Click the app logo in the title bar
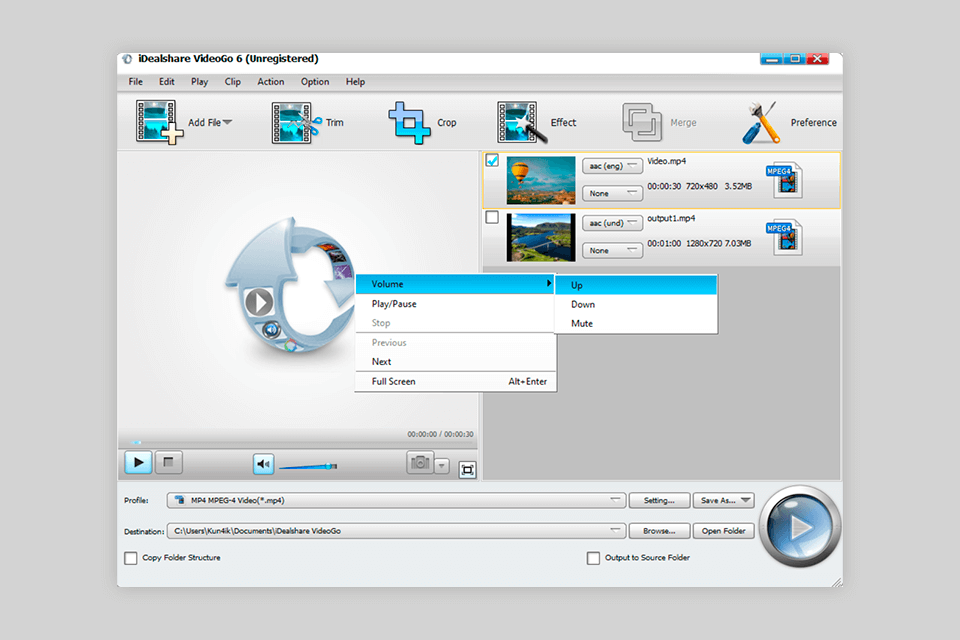Image resolution: width=960 pixels, height=640 pixels. pos(127,59)
